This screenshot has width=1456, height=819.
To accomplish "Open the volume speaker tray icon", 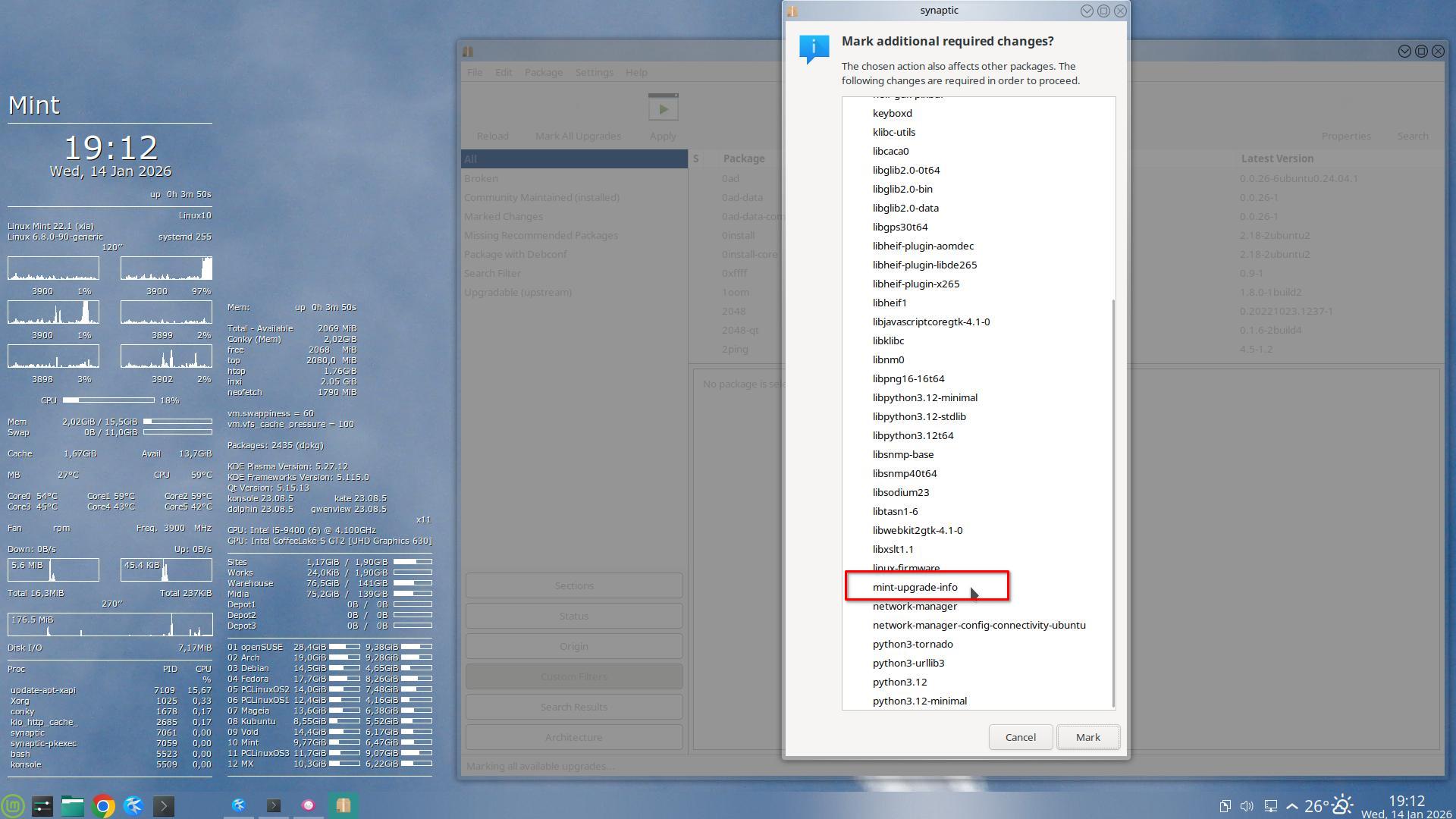I will [x=1247, y=806].
